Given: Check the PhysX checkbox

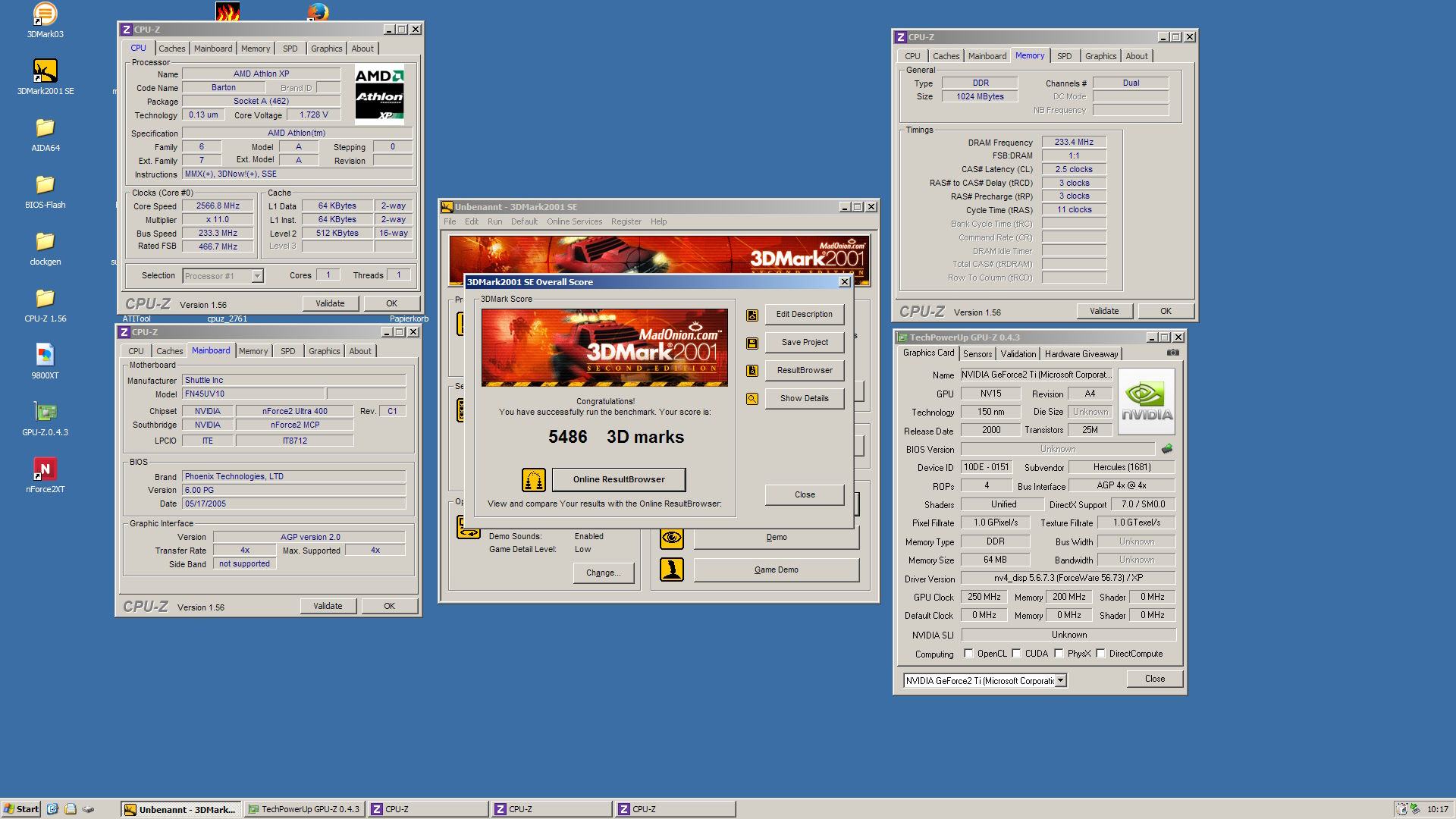Looking at the screenshot, I should click(x=1059, y=653).
